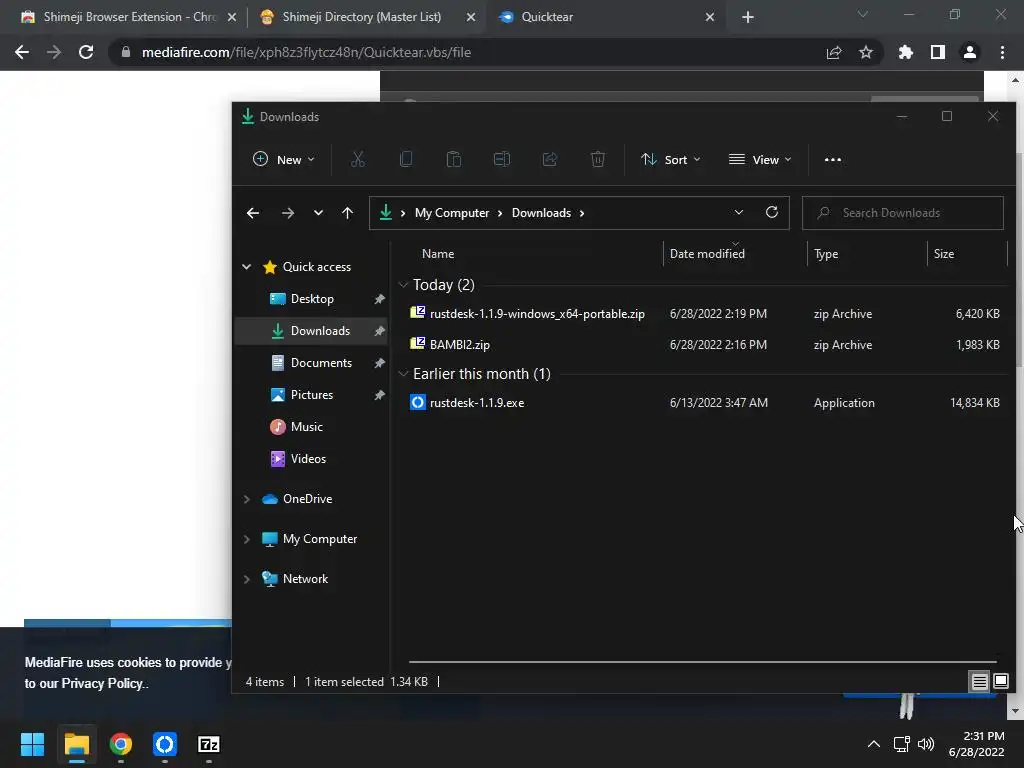This screenshot has width=1024, height=768.
Task: Open Videos folder in navigation pane
Action: 308,458
